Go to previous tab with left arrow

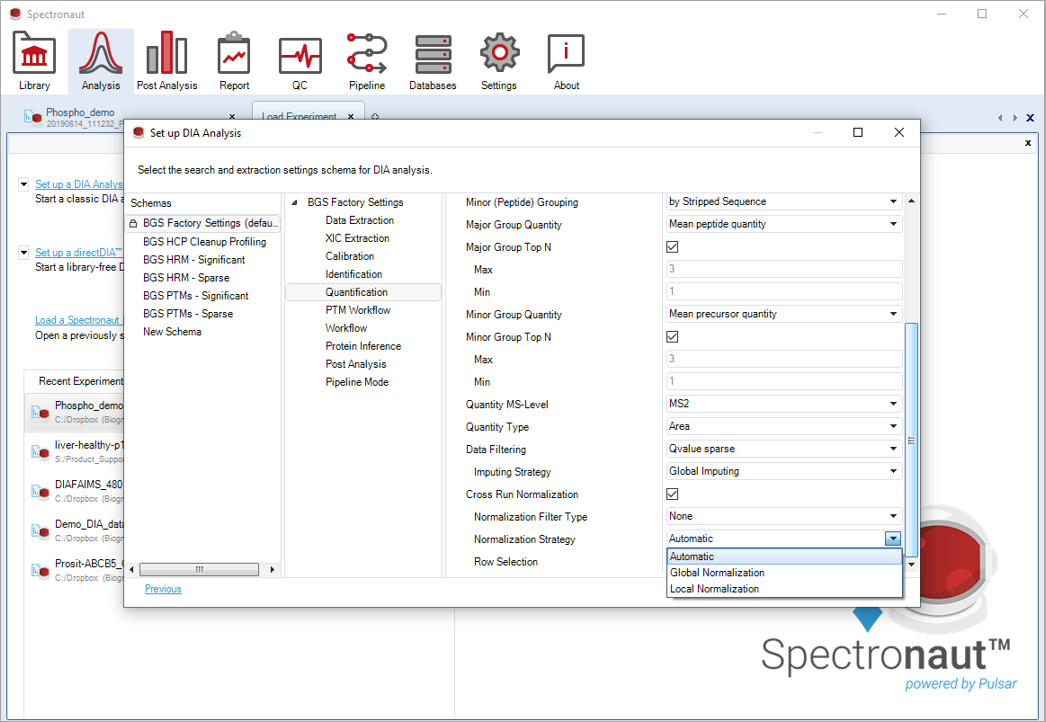click(x=999, y=118)
